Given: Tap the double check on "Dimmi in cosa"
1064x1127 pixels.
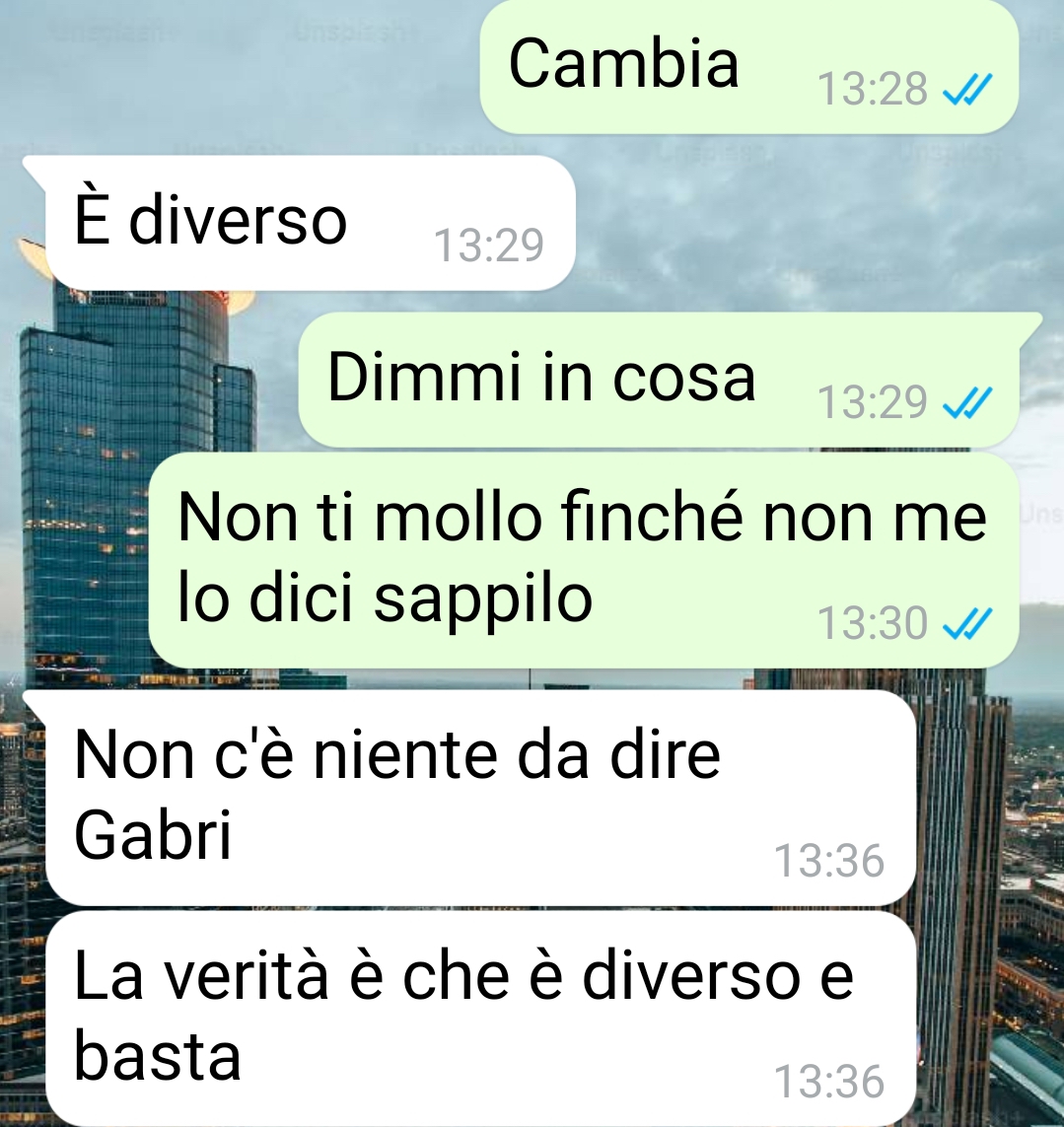Looking at the screenshot, I should pyautogui.click(x=967, y=402).
